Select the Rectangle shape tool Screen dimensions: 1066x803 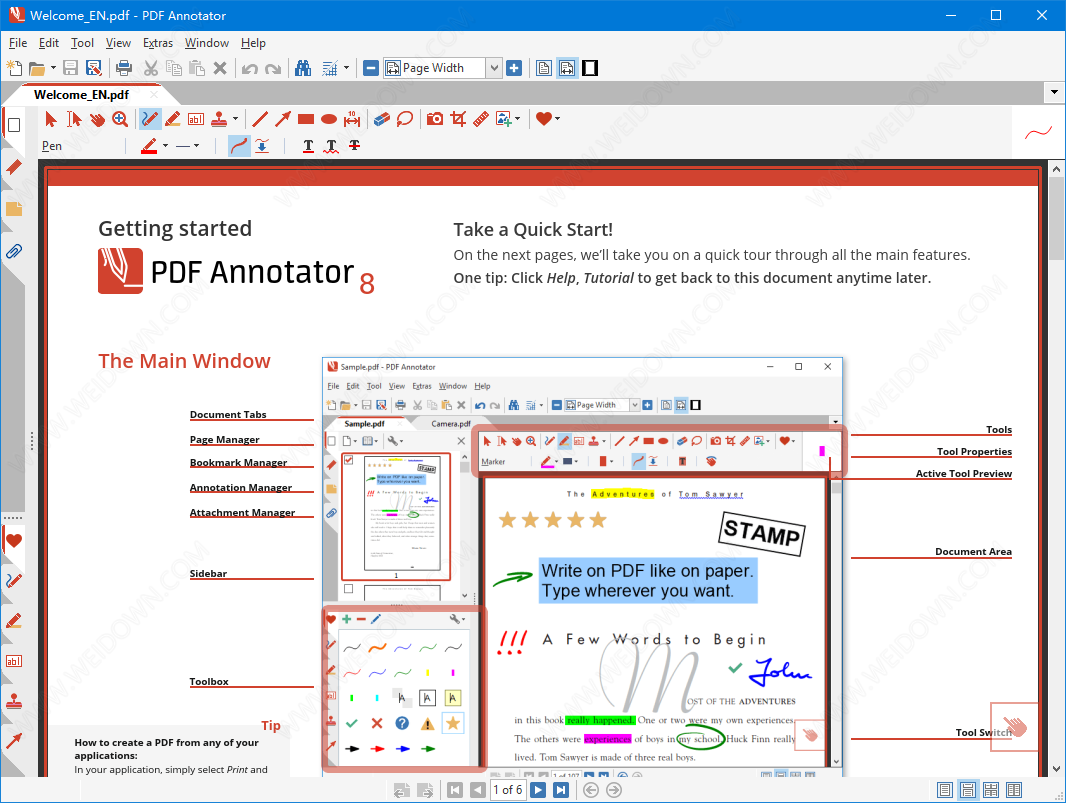(306, 119)
